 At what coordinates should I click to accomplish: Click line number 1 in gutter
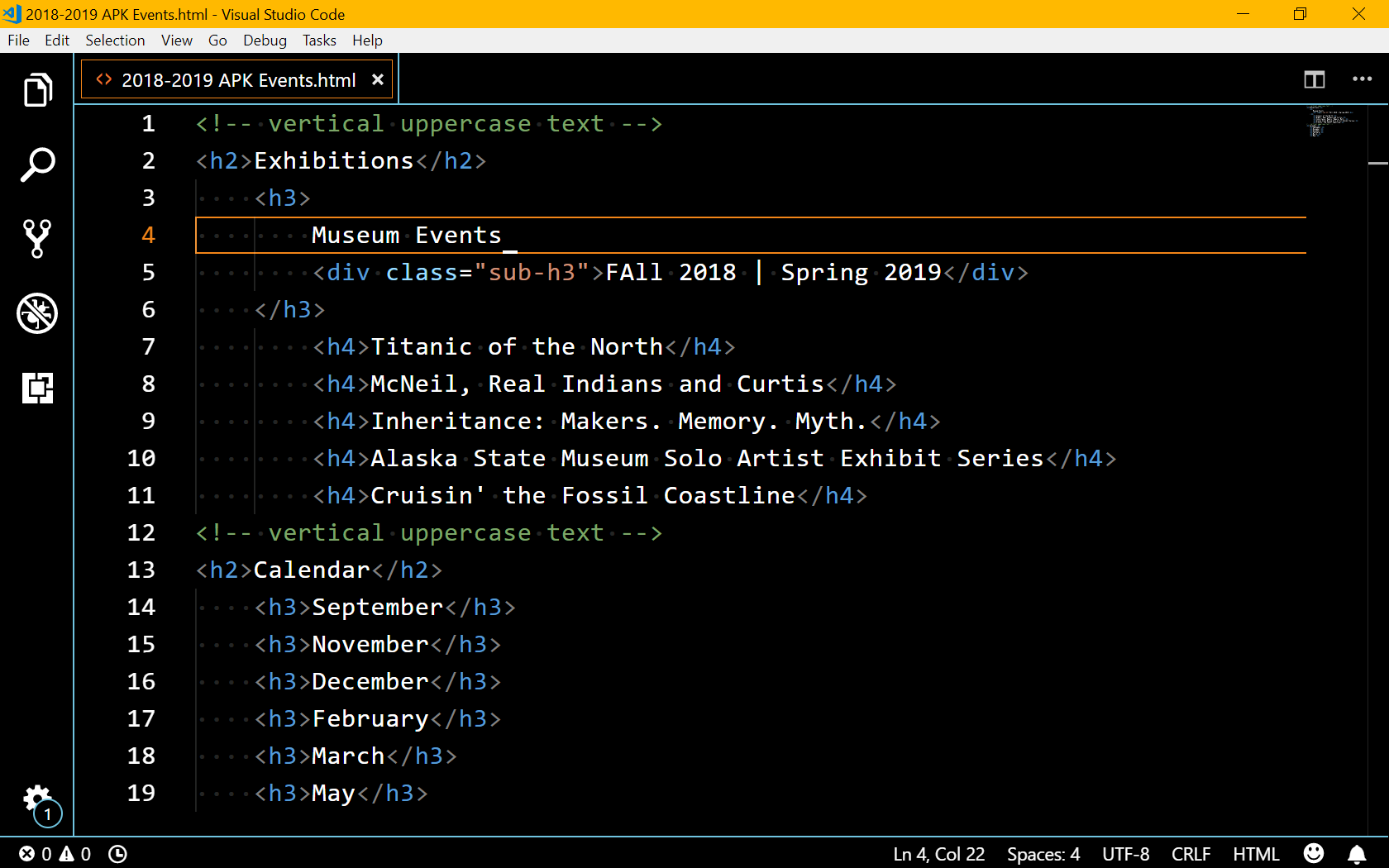(148, 124)
